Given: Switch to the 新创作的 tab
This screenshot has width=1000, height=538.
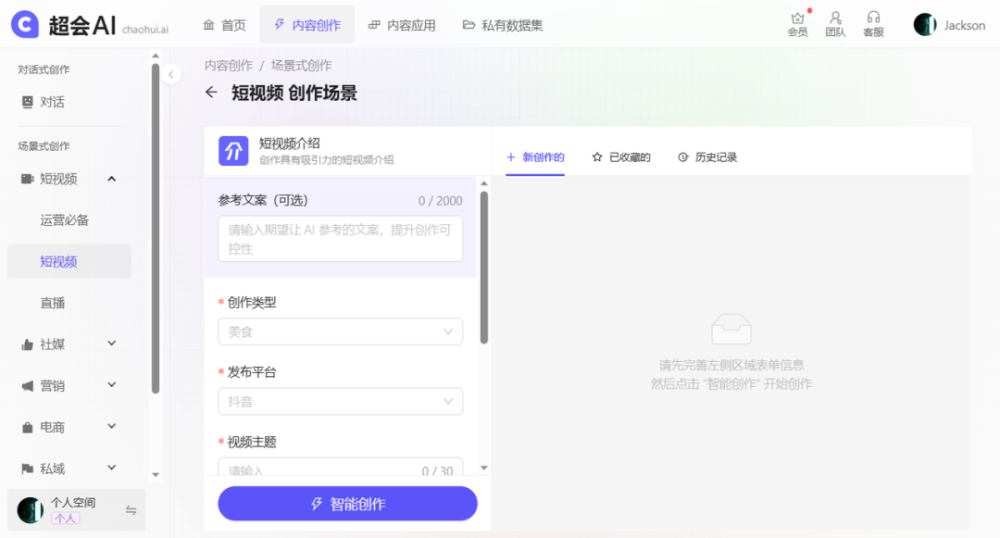Looking at the screenshot, I should tap(535, 157).
